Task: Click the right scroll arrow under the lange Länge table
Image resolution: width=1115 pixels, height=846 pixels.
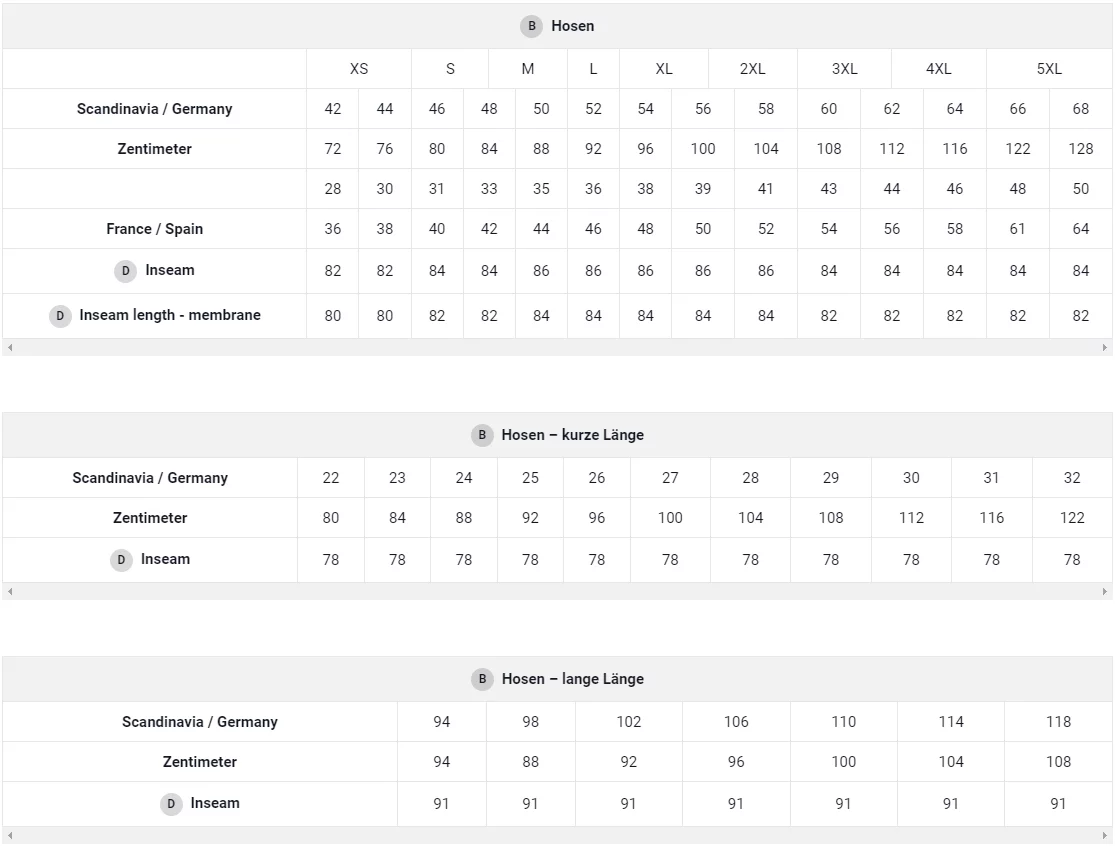Action: [1105, 835]
